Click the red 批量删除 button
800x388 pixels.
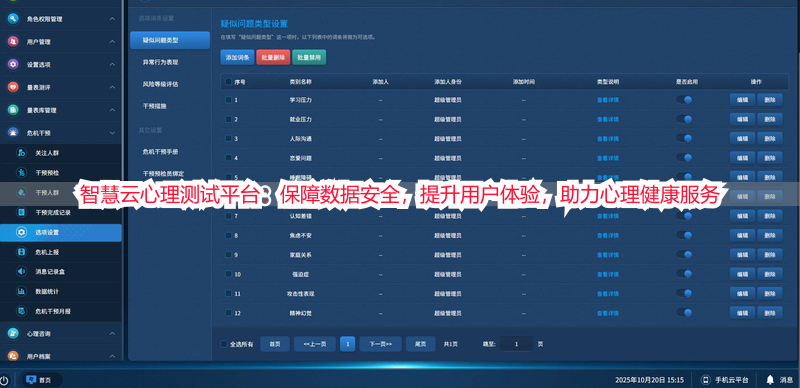[273, 57]
